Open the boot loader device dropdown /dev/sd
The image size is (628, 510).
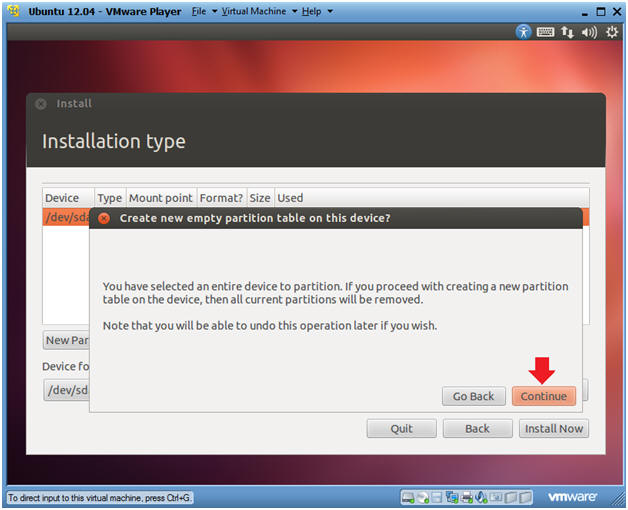click(66, 389)
